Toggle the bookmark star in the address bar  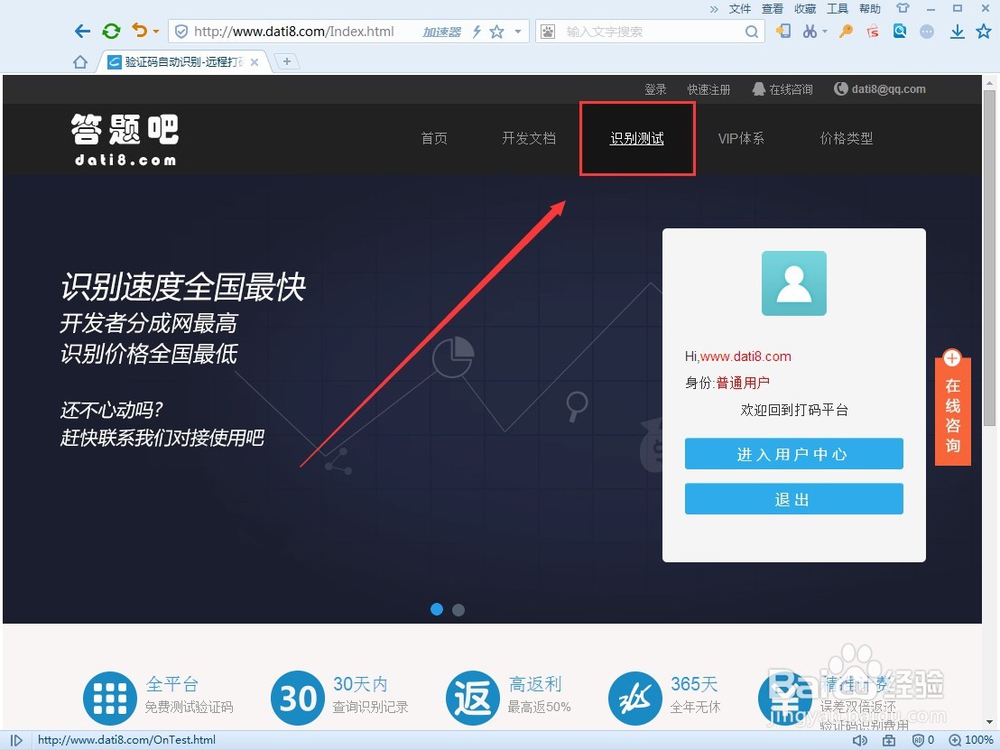(x=497, y=31)
